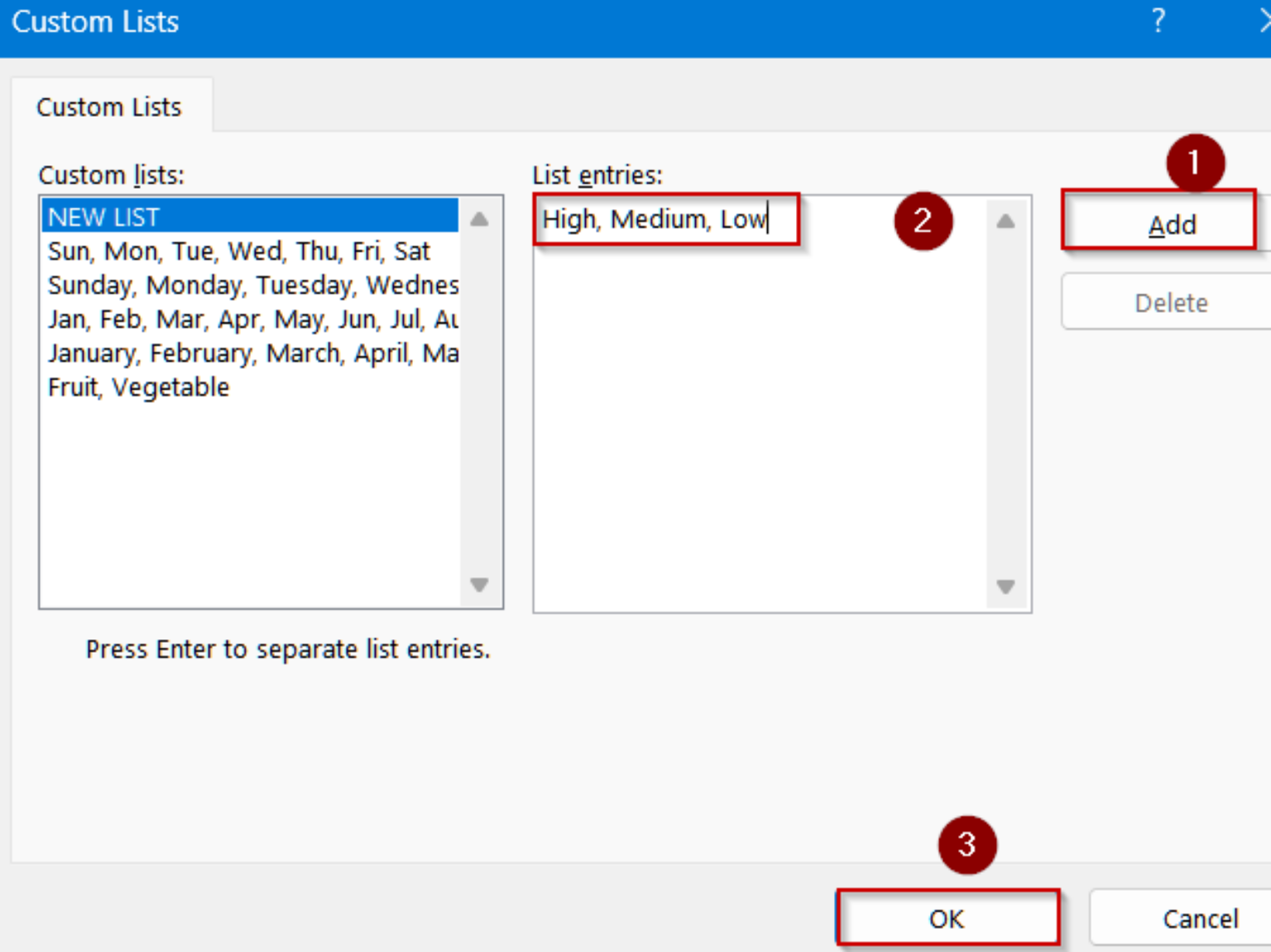Click the up arrow on Custom lists scrollbar
This screenshot has height=952, width=1271.
(x=478, y=217)
